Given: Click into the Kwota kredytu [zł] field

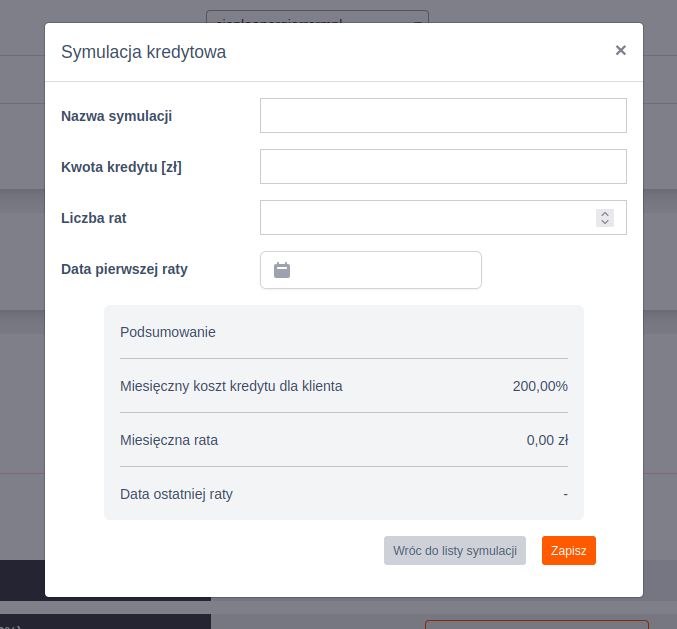Looking at the screenshot, I should click(x=443, y=167).
